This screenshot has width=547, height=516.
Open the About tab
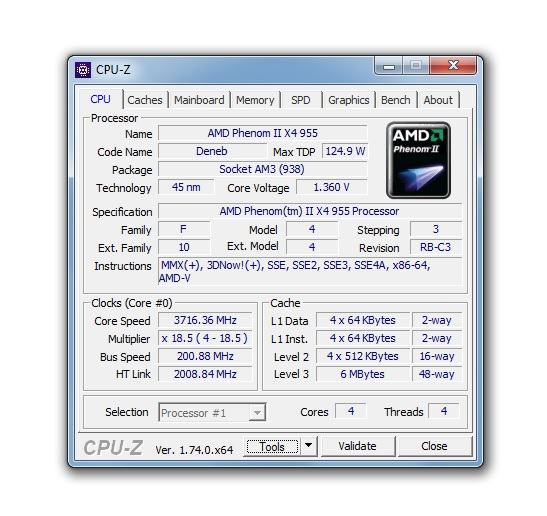pyautogui.click(x=438, y=100)
